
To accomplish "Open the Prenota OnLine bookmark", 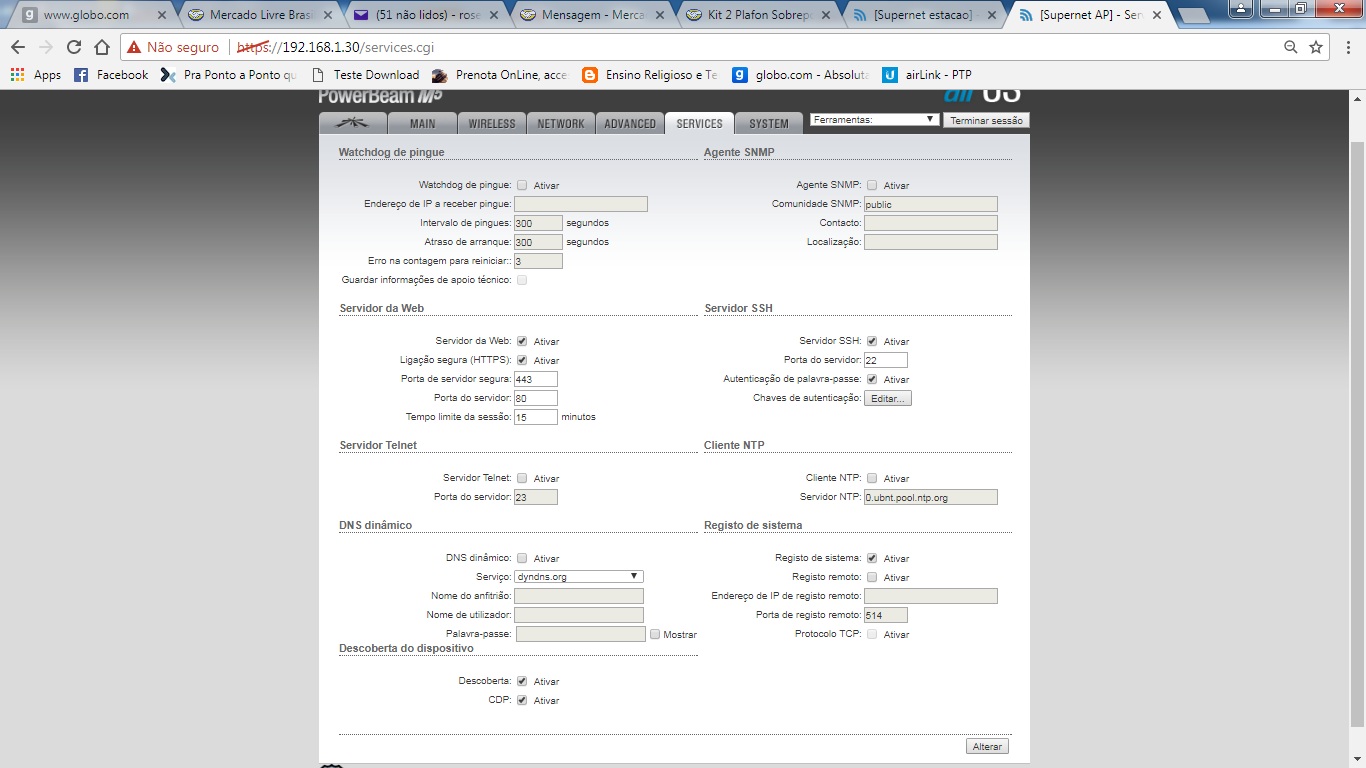I will 500,75.
